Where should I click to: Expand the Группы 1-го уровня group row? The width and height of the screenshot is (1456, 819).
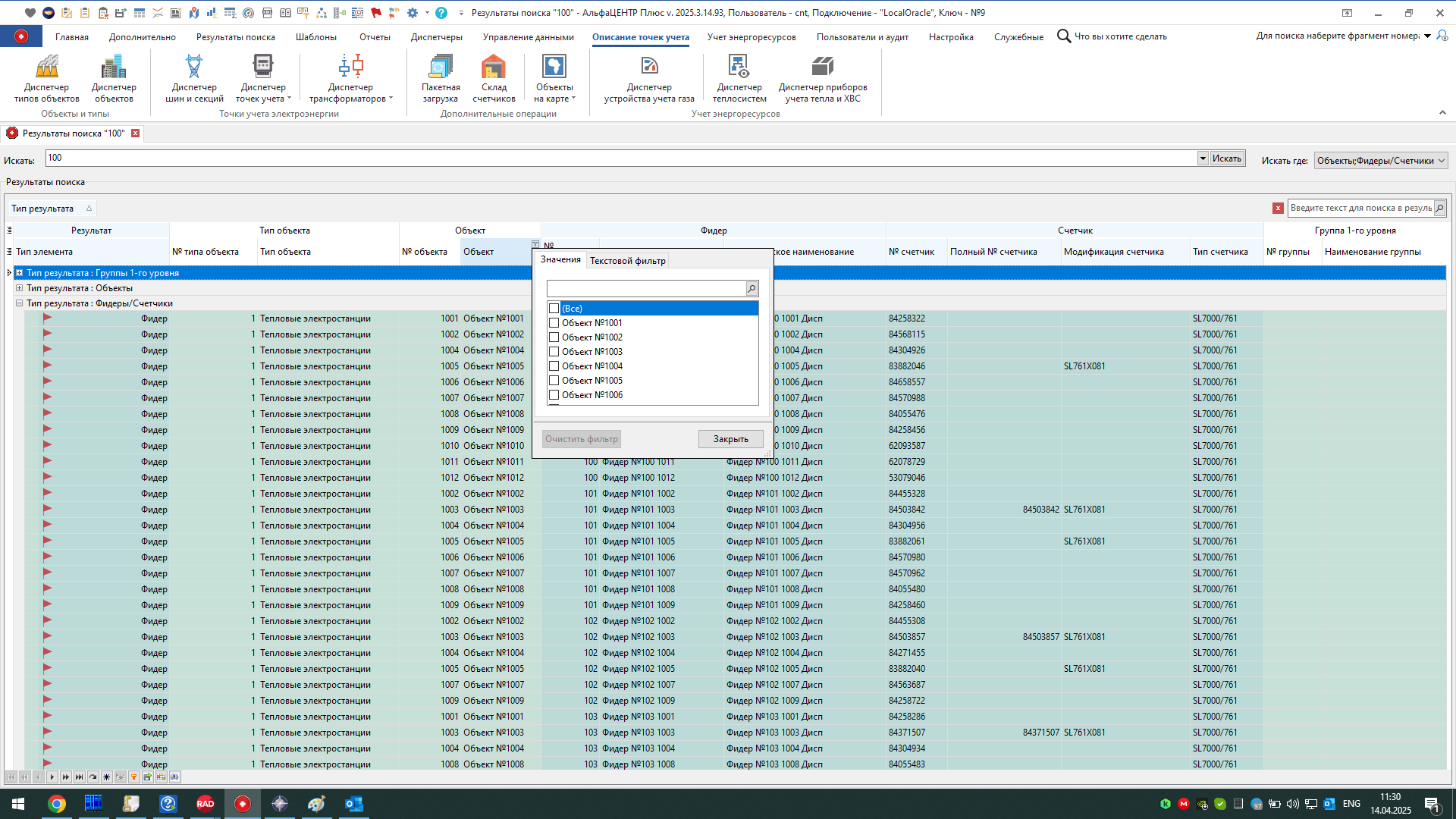coord(20,273)
